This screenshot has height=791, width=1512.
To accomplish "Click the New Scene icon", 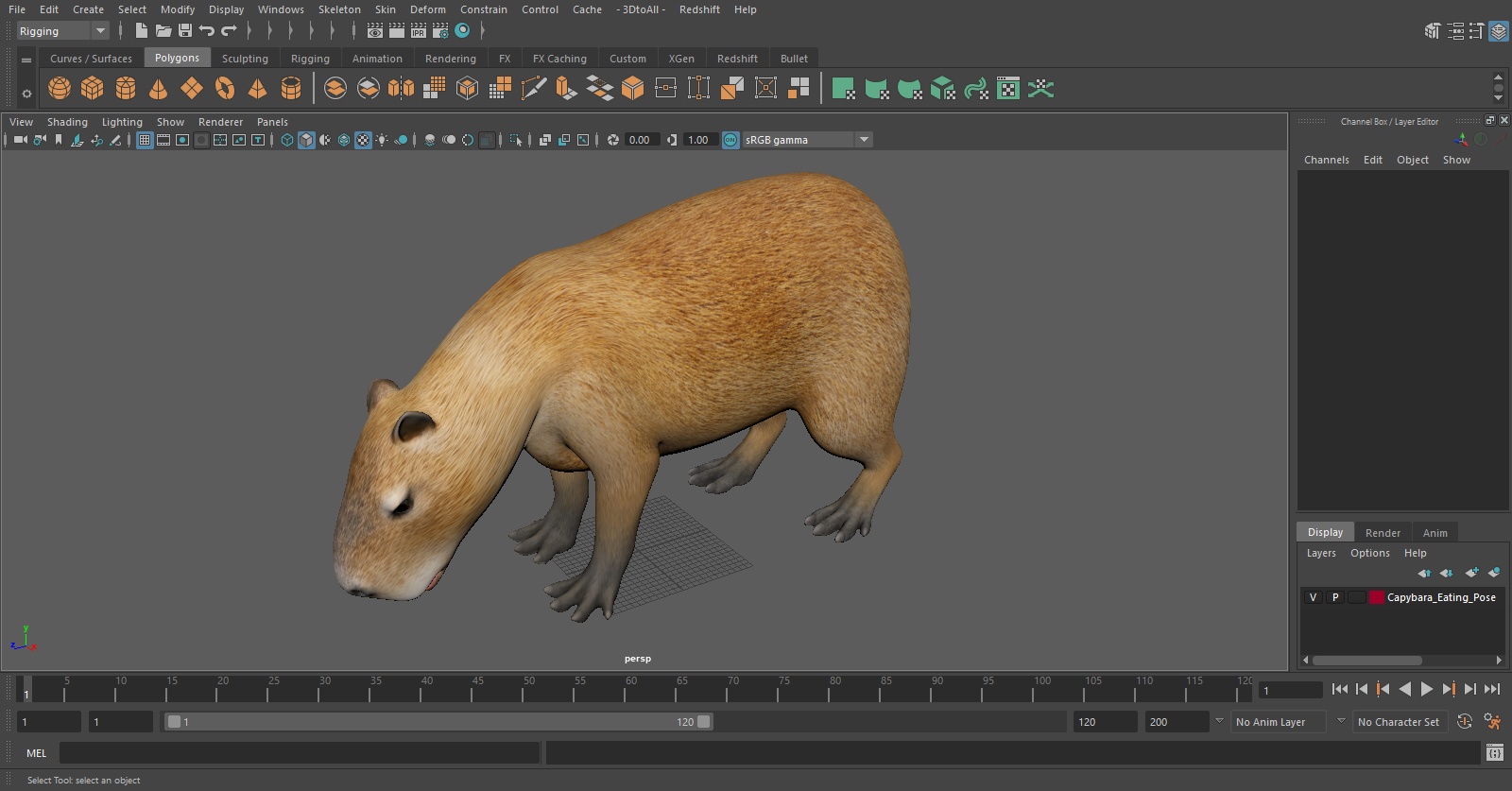I will [141, 31].
